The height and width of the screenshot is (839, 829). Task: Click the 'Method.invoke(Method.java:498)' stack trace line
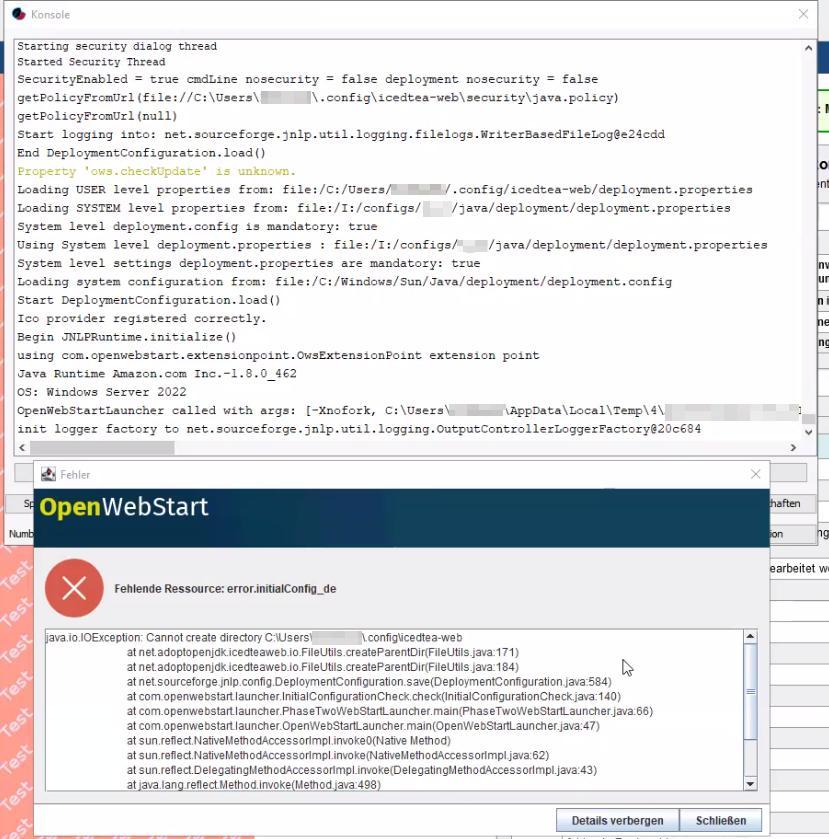(254, 784)
